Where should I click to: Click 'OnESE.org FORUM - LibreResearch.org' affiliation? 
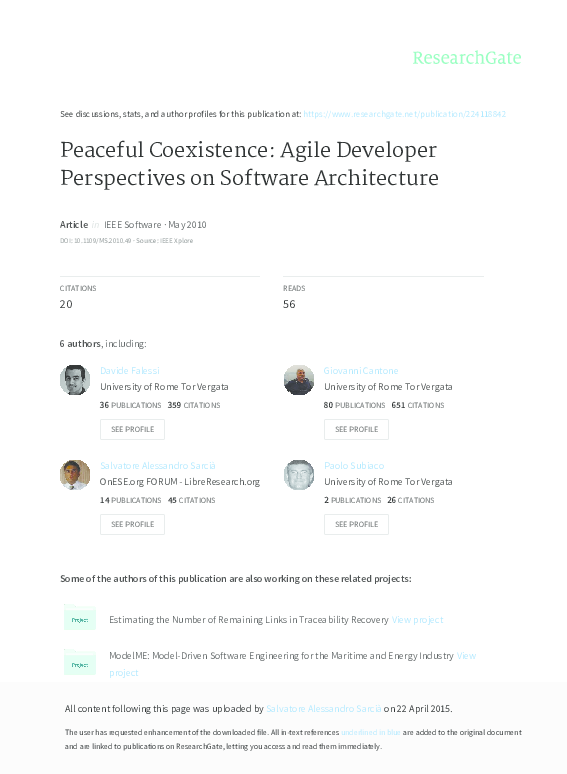coord(180,482)
